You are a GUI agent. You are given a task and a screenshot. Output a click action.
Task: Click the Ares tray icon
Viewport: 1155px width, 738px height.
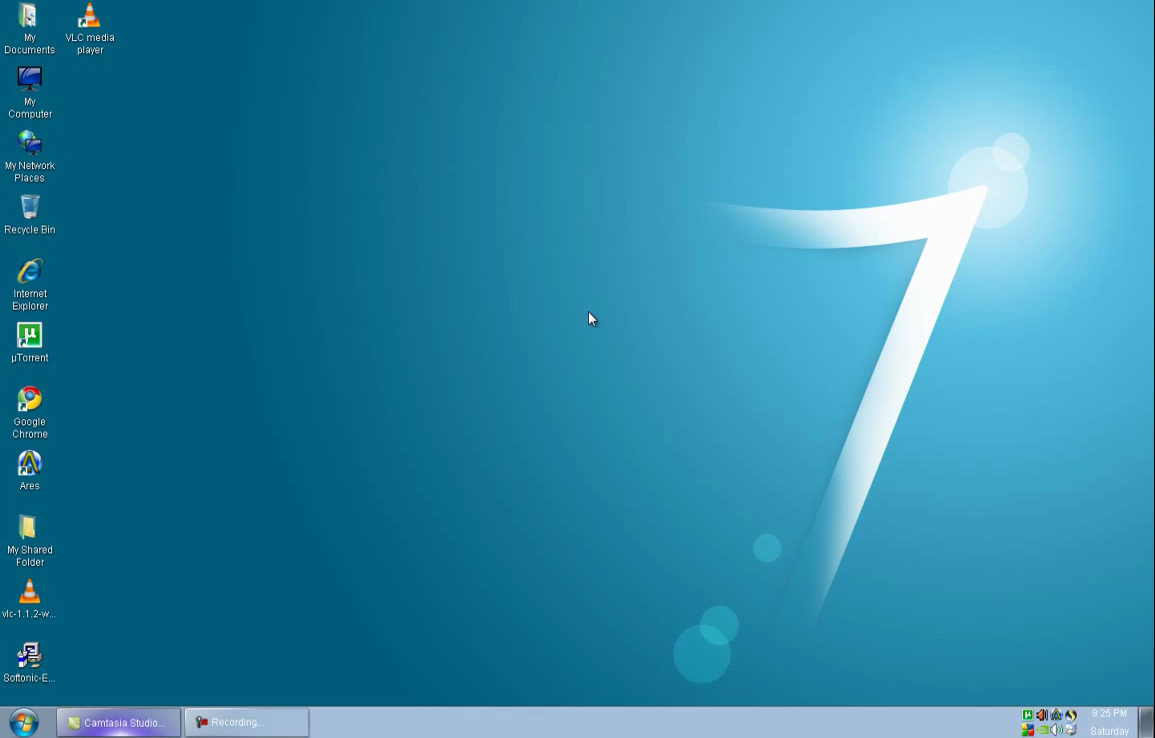(1056, 714)
